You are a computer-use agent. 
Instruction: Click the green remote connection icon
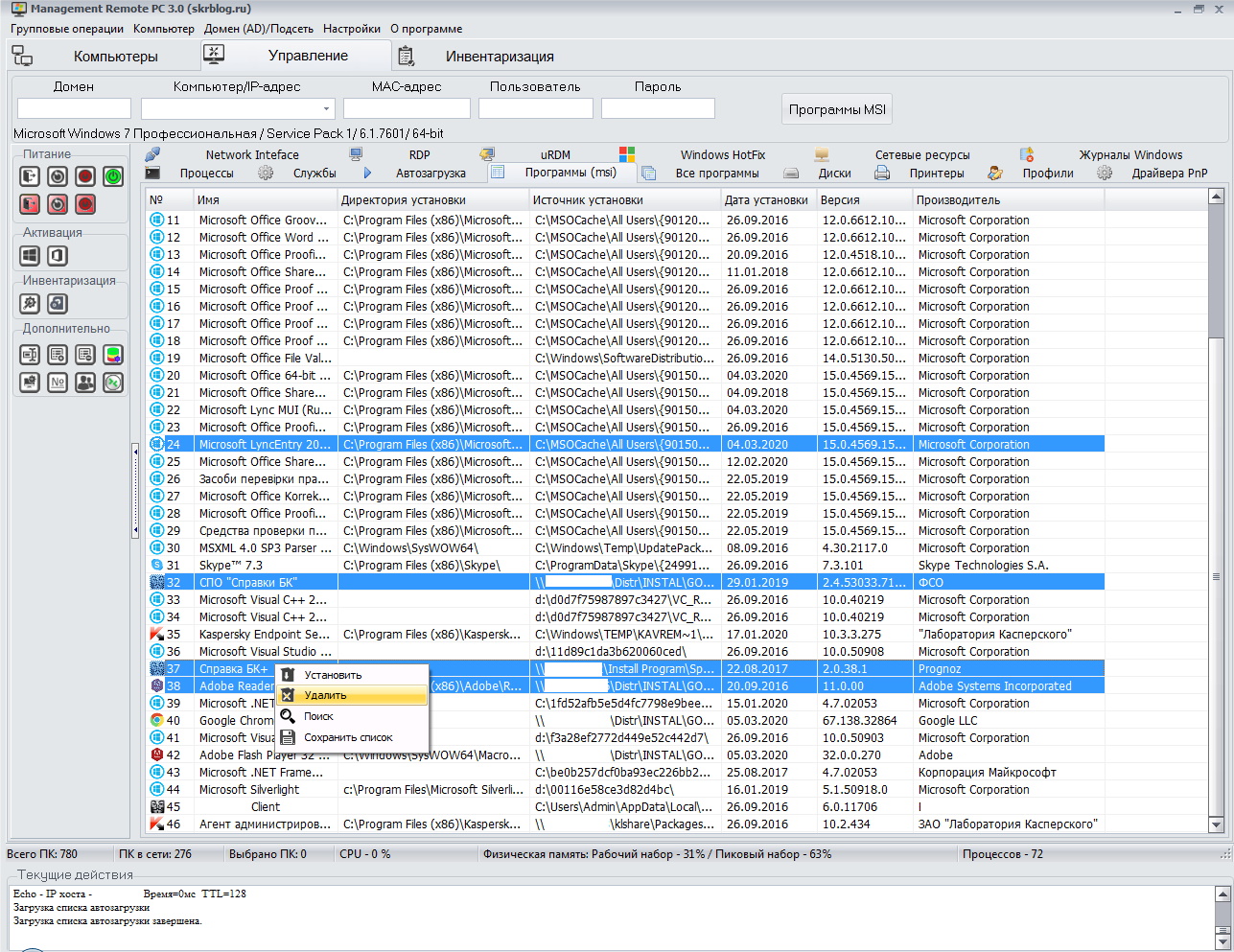coord(113,383)
